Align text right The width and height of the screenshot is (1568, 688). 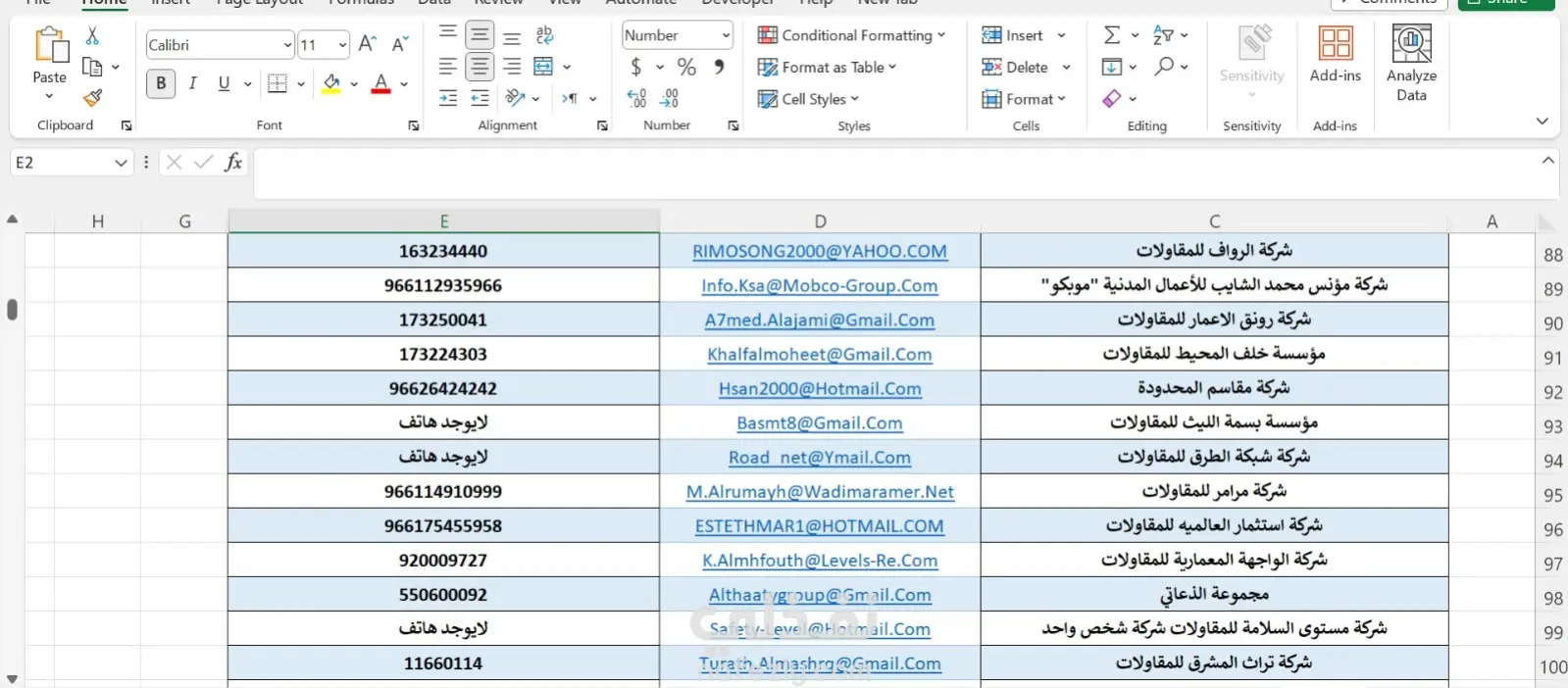[512, 67]
